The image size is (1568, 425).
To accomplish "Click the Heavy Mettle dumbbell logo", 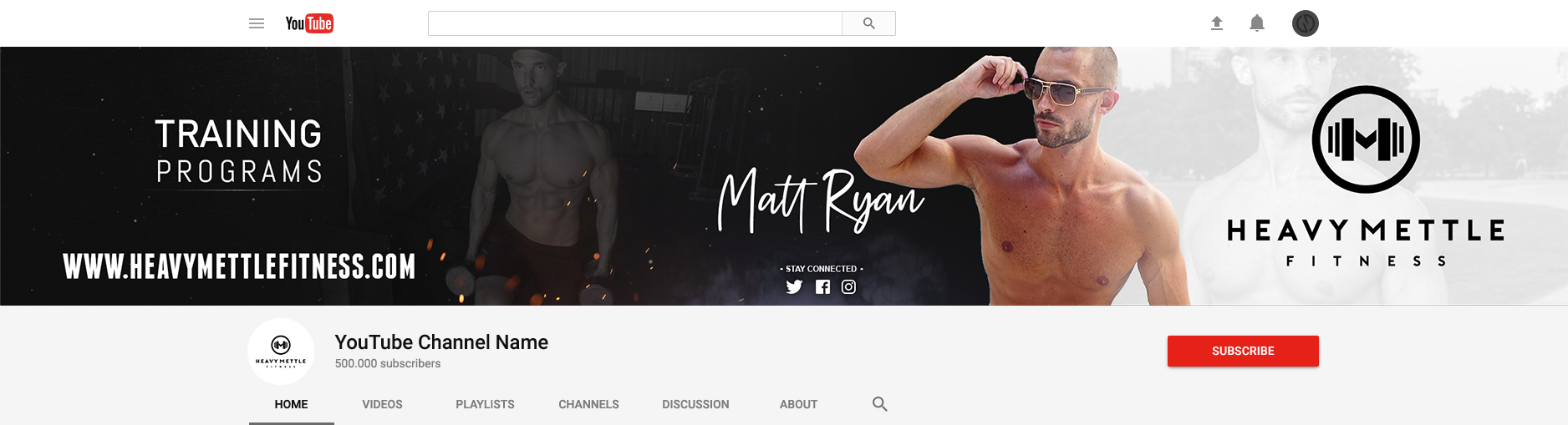I will 1366,139.
